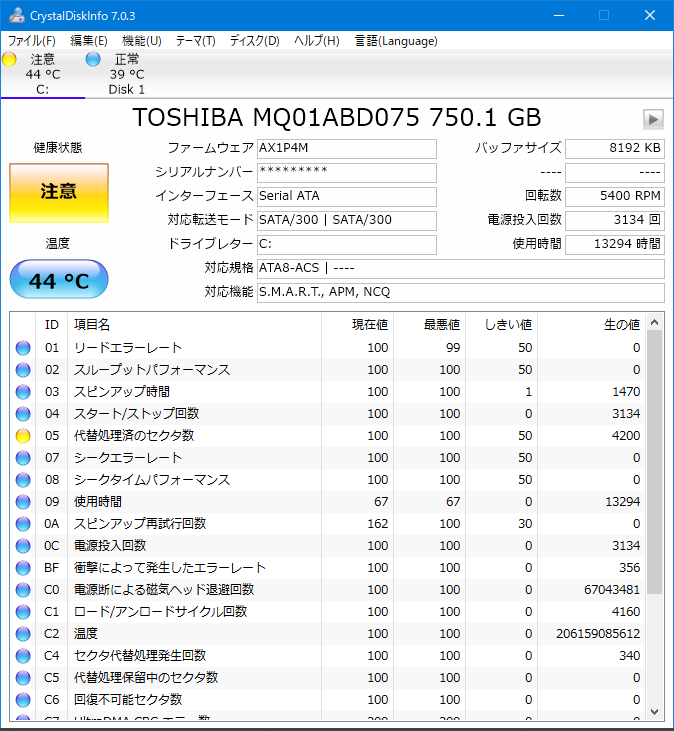
Task: Click the インターフェース field showing Serial ATA
Action: 347,196
